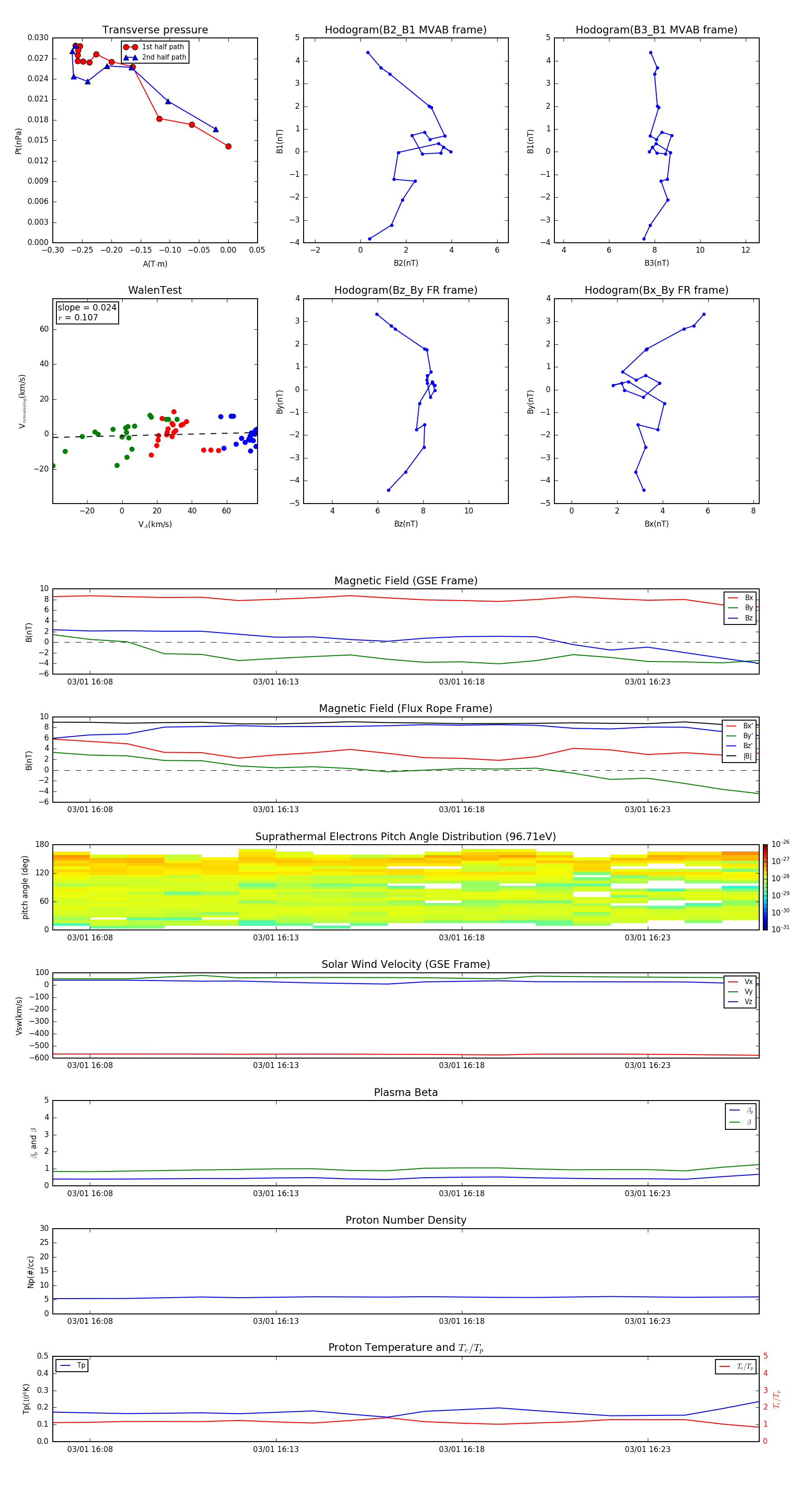Viewport: 812px width, 1489px height.
Task: Click the 'Proton Temperature and Te/Tp' title
Action: [x=406, y=1348]
